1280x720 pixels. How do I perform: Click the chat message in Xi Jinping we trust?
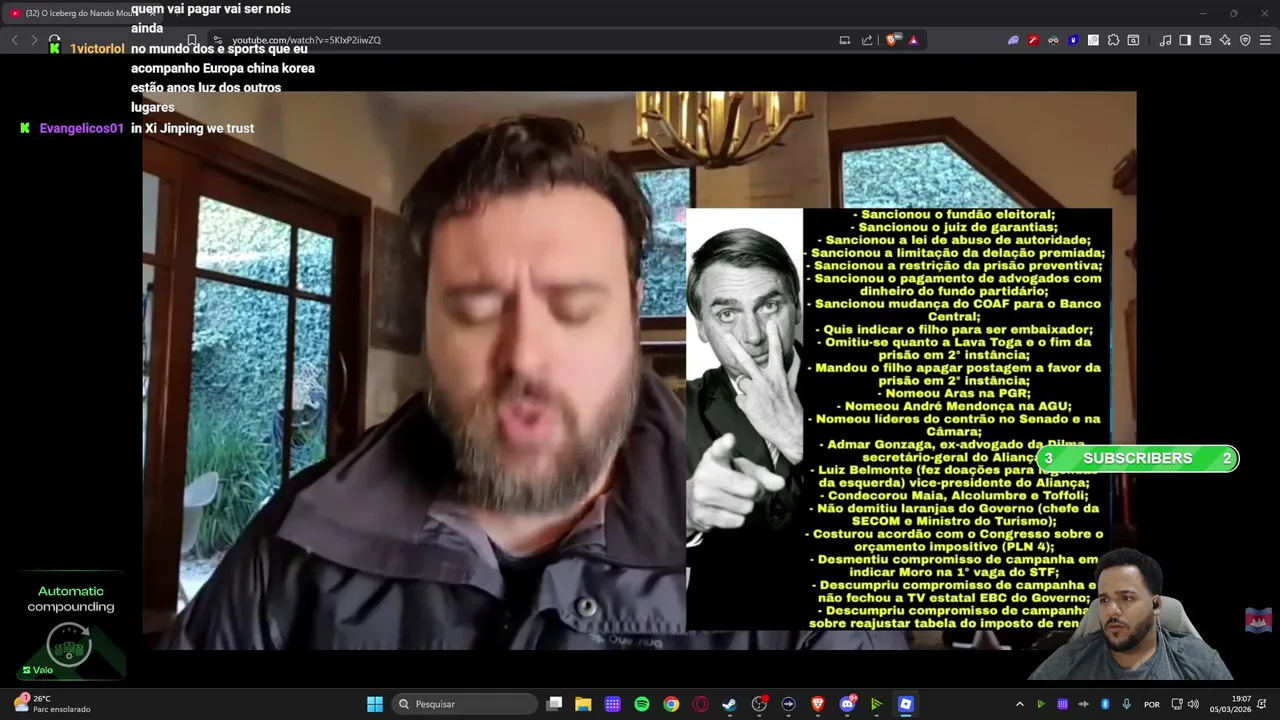tap(192, 129)
